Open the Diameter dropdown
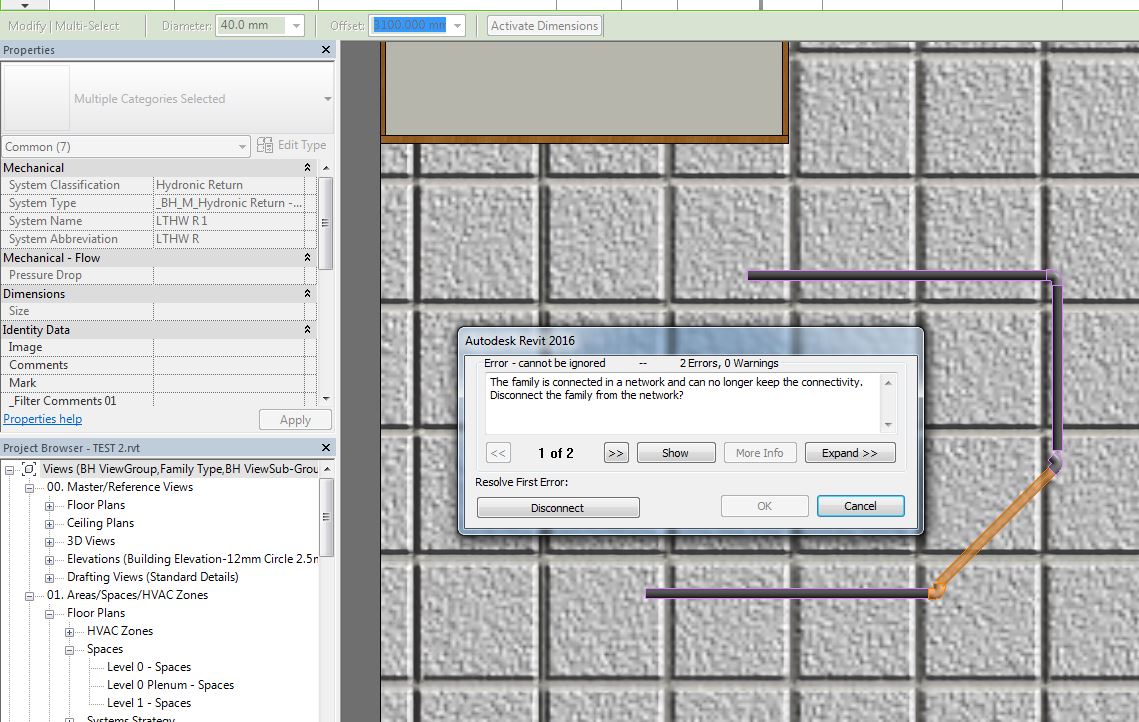This screenshot has height=722, width=1139. [x=295, y=25]
